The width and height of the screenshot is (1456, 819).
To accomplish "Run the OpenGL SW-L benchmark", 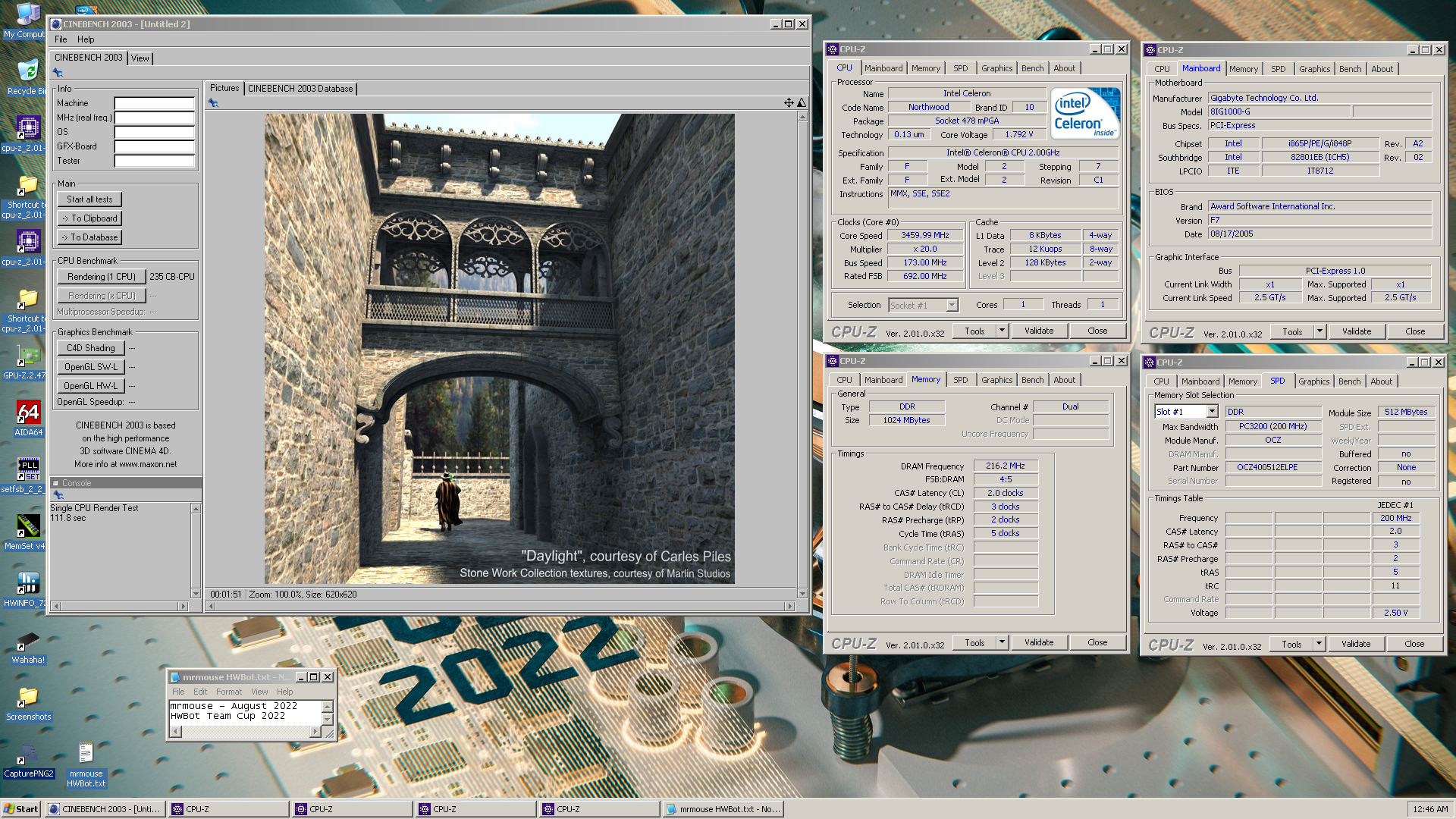I will (90, 367).
